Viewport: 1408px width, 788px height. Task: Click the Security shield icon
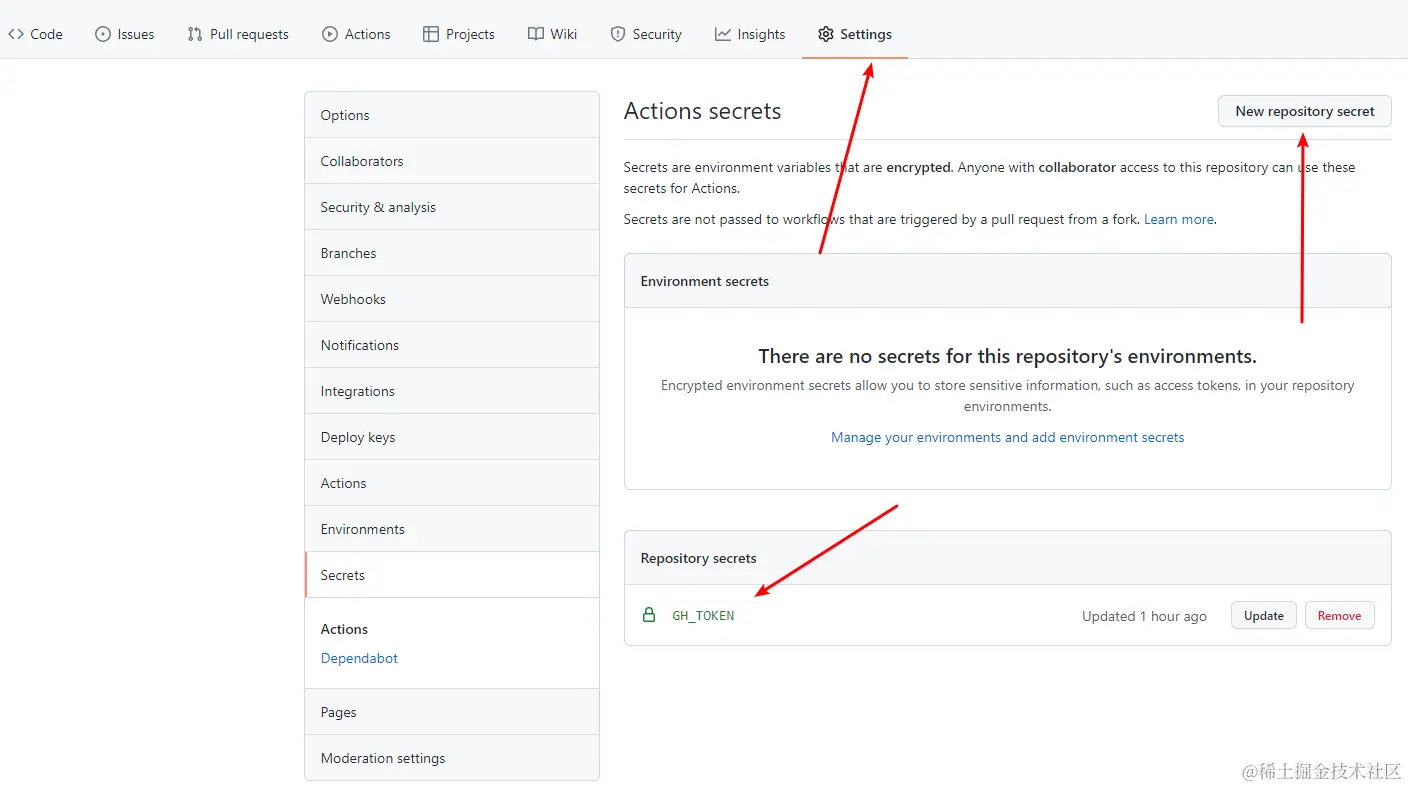tap(618, 34)
